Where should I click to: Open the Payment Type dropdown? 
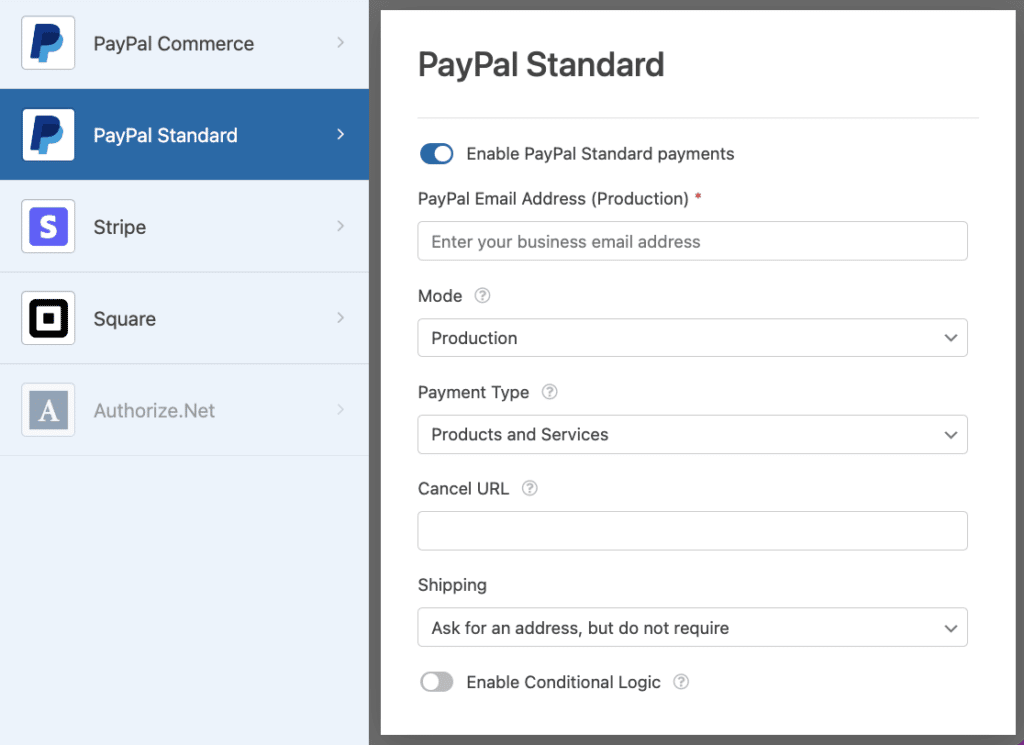[x=692, y=434]
